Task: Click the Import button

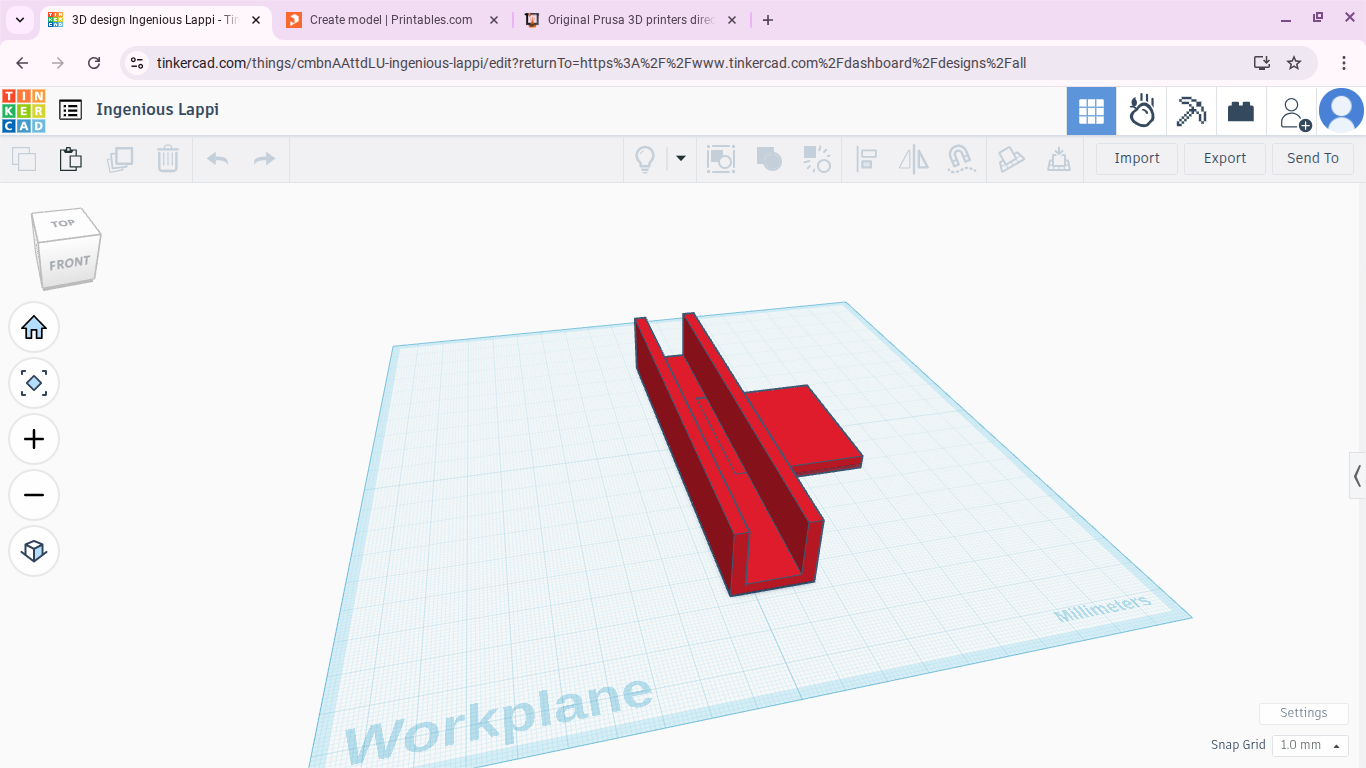Action: [x=1137, y=158]
